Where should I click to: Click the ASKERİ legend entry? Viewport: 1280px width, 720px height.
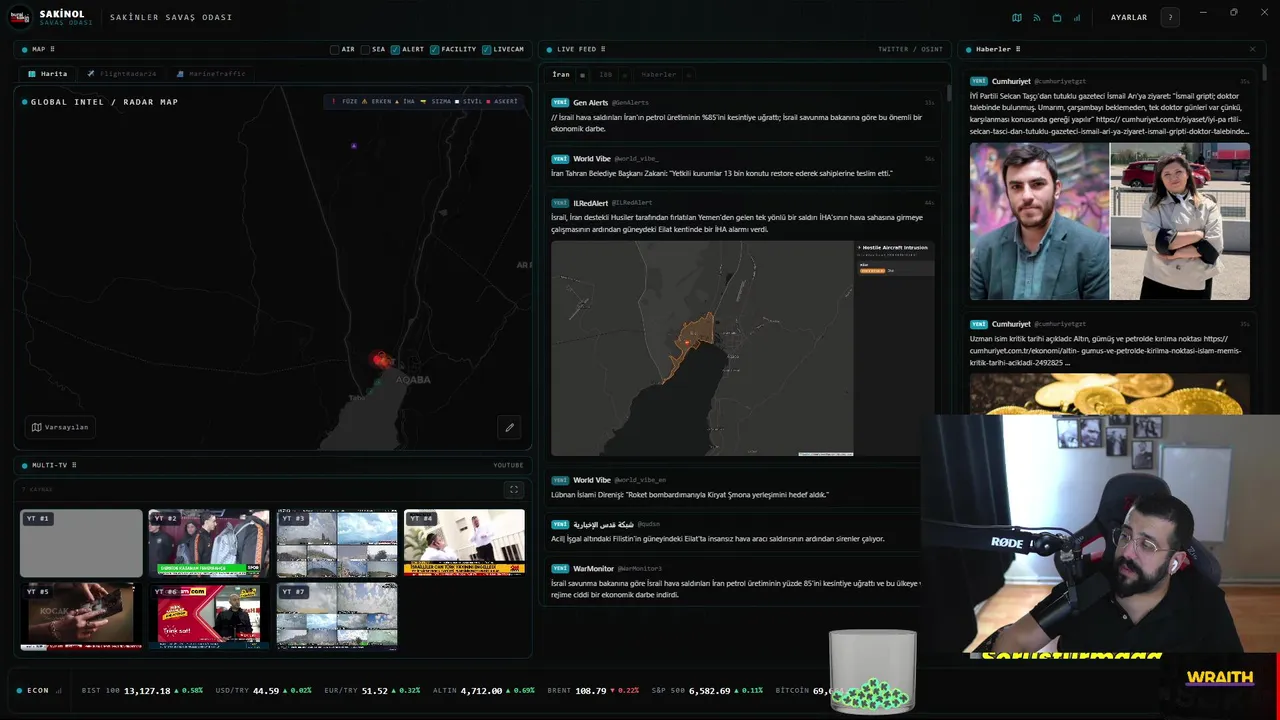coord(502,101)
